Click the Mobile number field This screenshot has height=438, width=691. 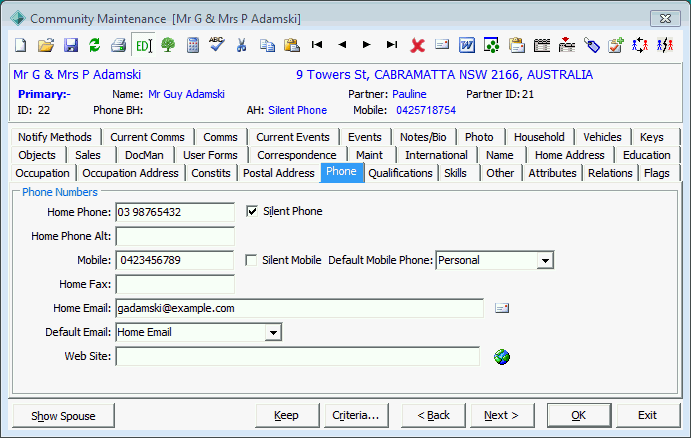[175, 260]
